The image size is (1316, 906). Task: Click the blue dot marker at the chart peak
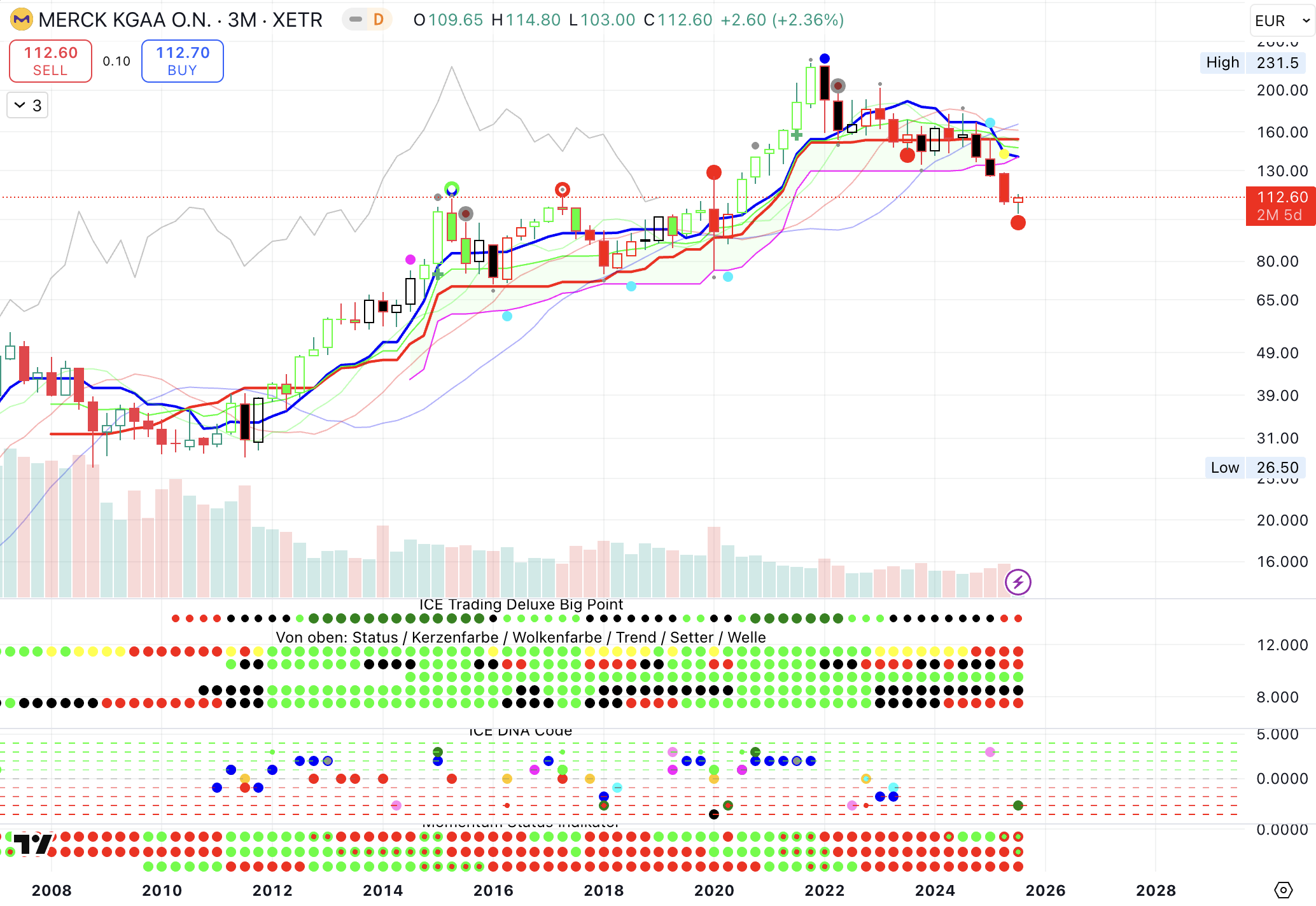tap(825, 59)
